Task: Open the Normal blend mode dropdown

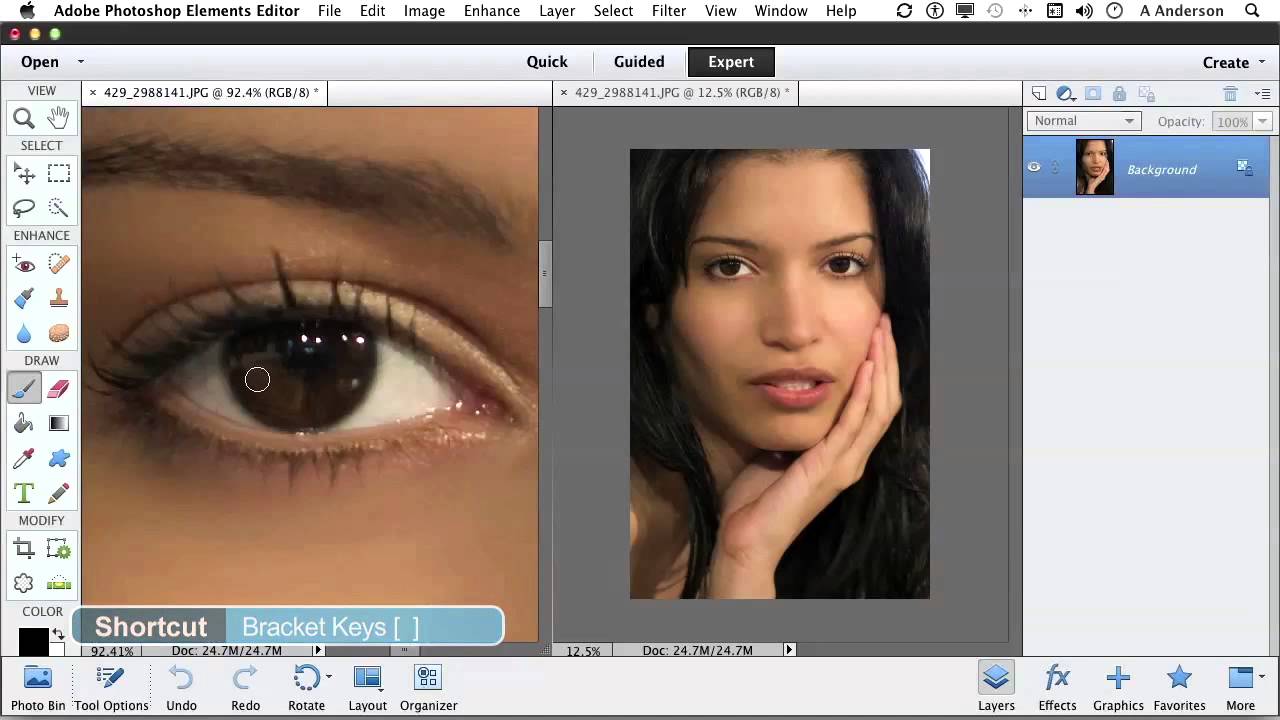Action: [1084, 121]
